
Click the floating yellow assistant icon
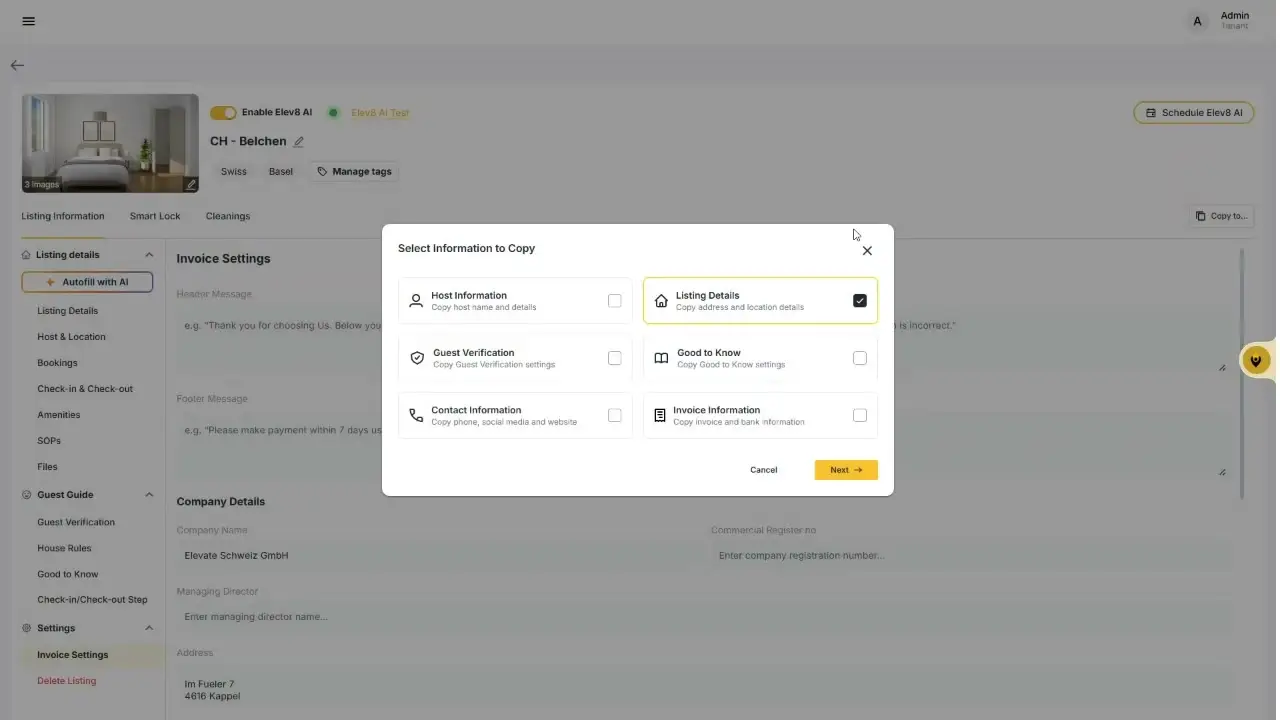(x=1256, y=360)
